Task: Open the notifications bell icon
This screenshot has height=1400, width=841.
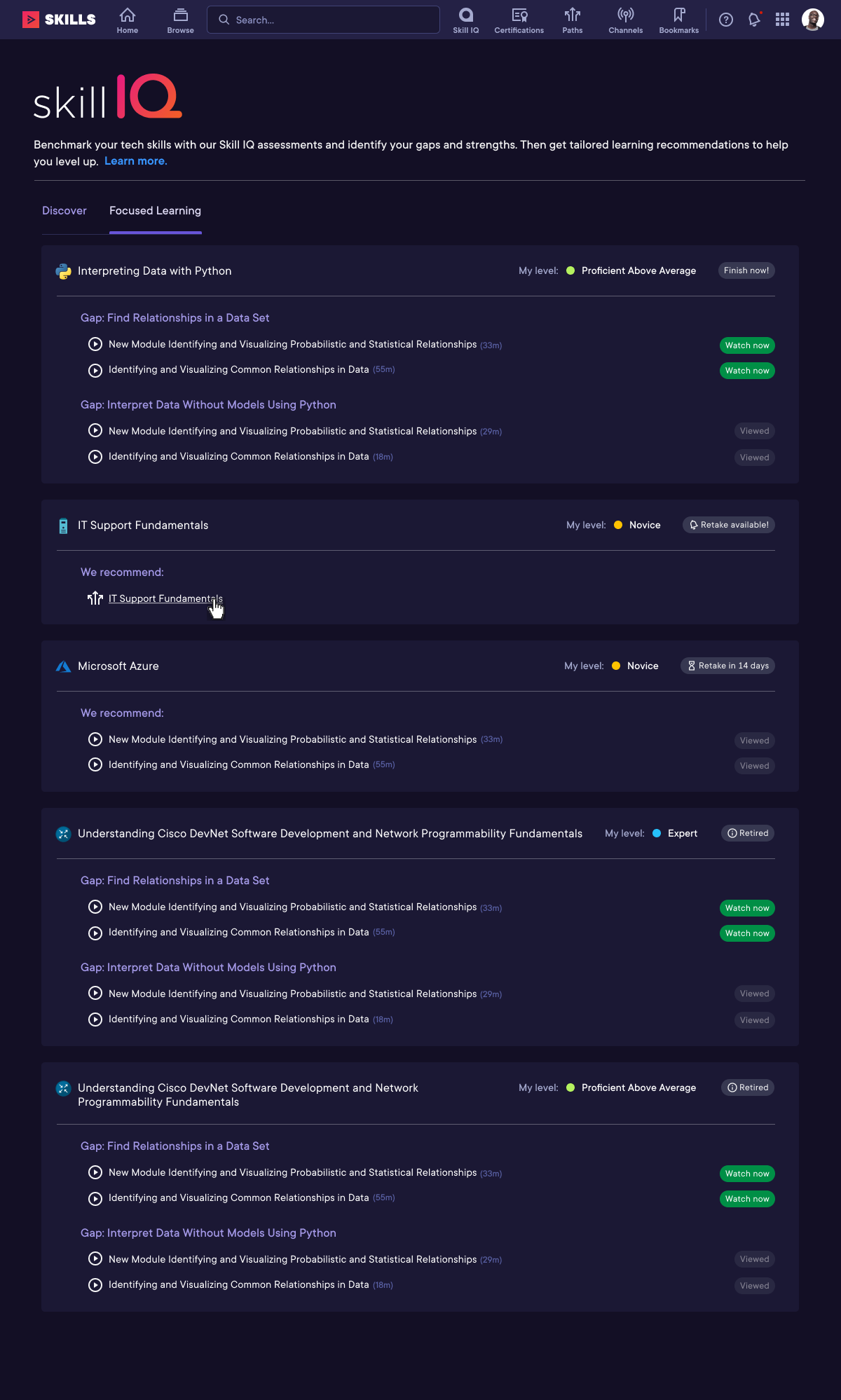Action: (x=754, y=20)
